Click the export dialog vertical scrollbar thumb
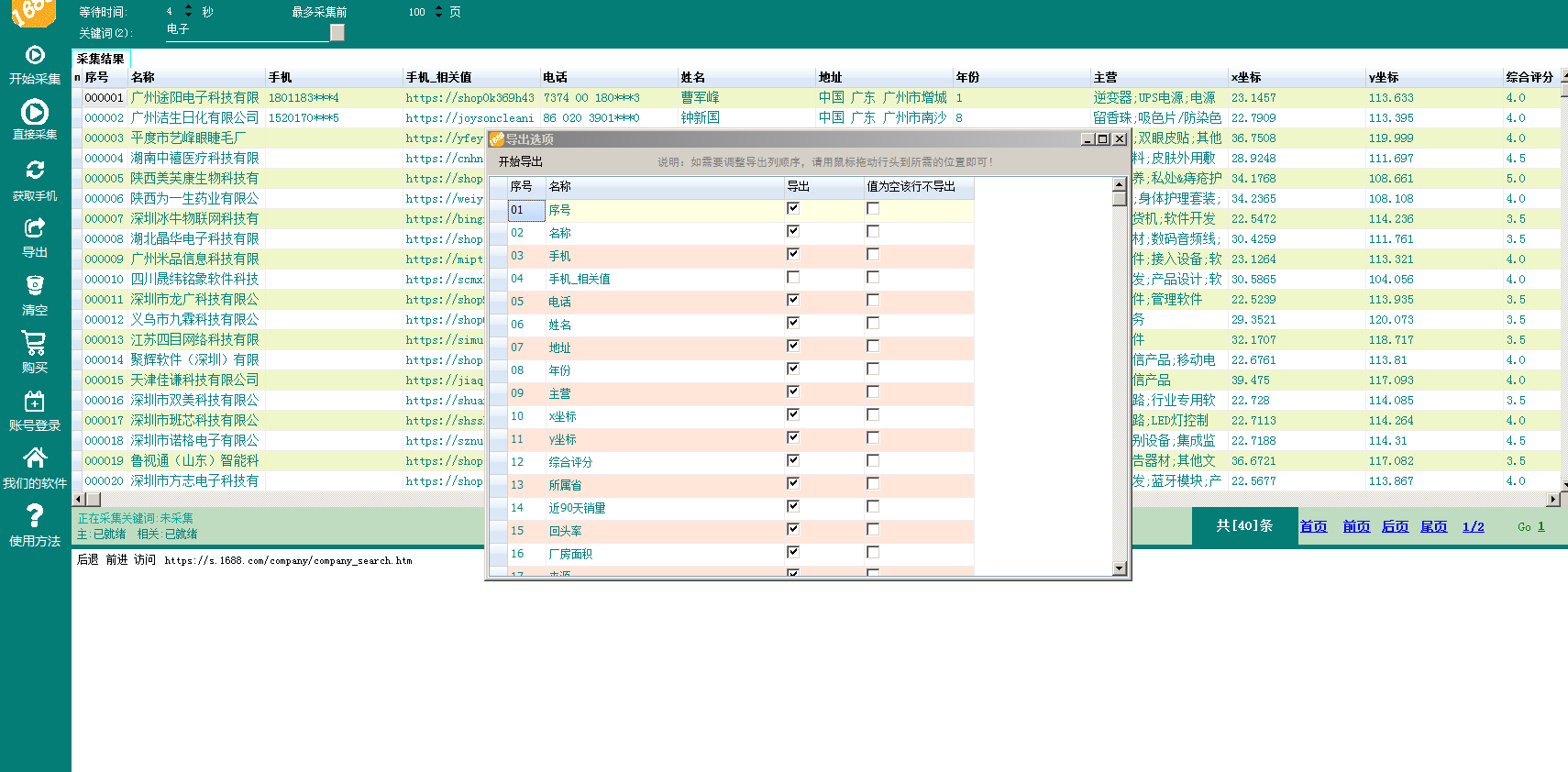The height and width of the screenshot is (772, 1568). pyautogui.click(x=1119, y=198)
